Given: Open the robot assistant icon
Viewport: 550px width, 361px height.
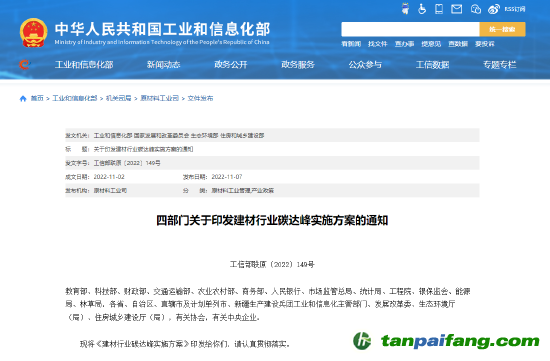Looking at the screenshot, I should coord(405,9).
